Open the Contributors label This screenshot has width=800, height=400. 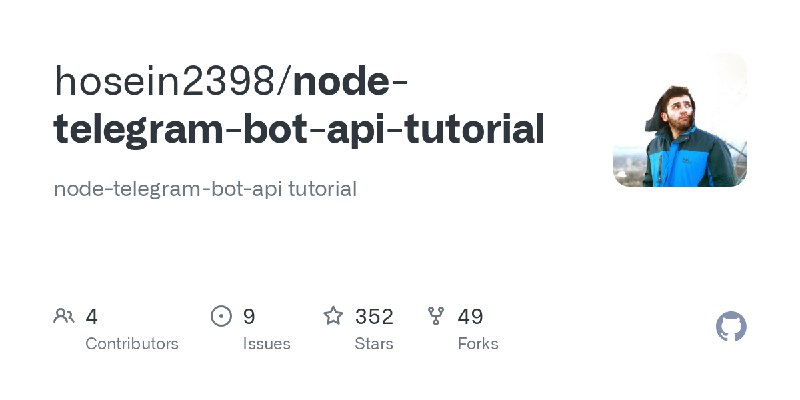tap(132, 344)
